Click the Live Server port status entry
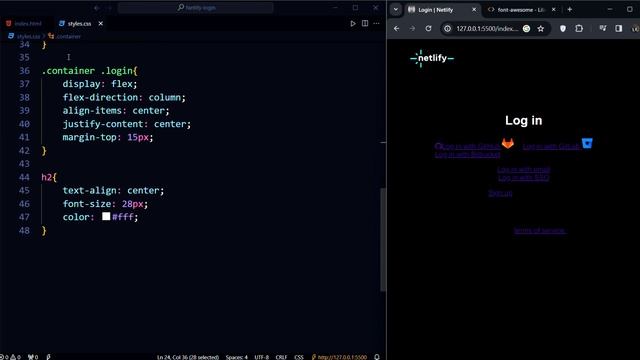The image size is (640, 360). click(x=339, y=357)
